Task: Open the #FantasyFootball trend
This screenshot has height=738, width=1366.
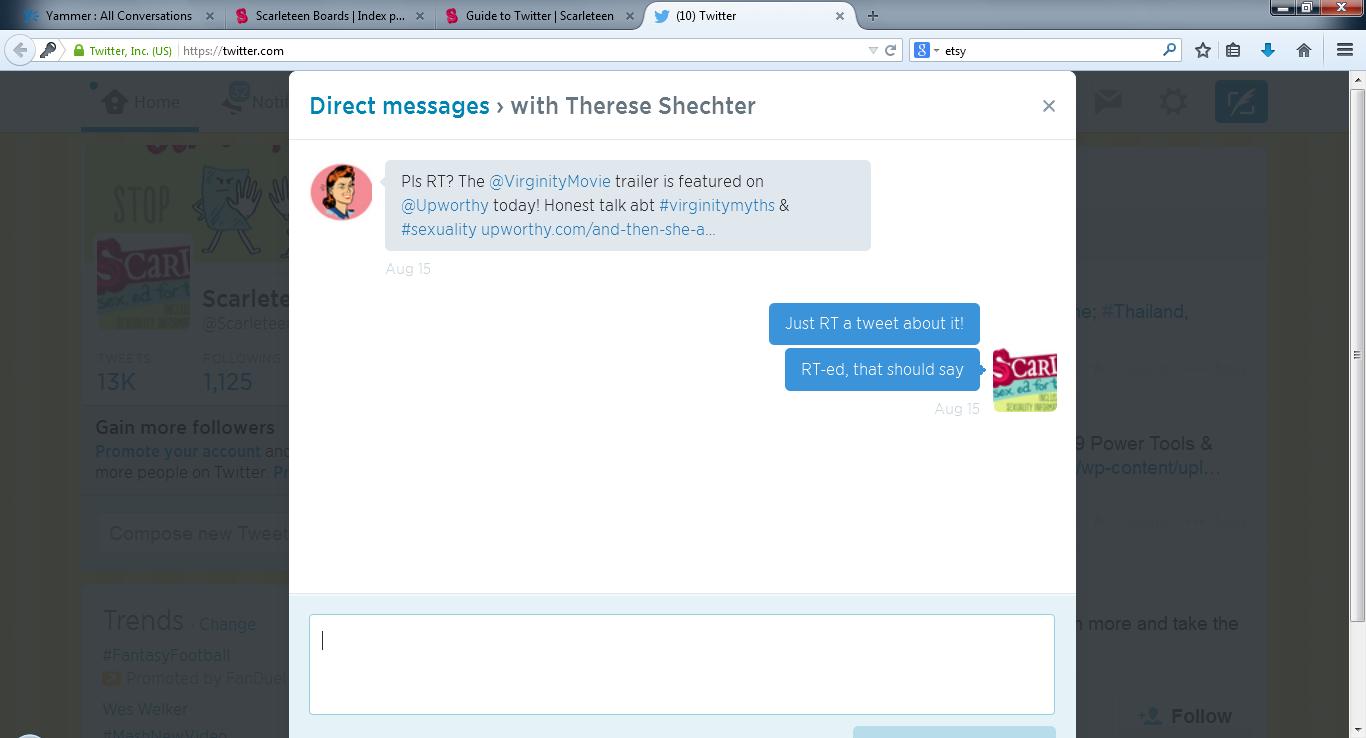Action: coord(166,655)
